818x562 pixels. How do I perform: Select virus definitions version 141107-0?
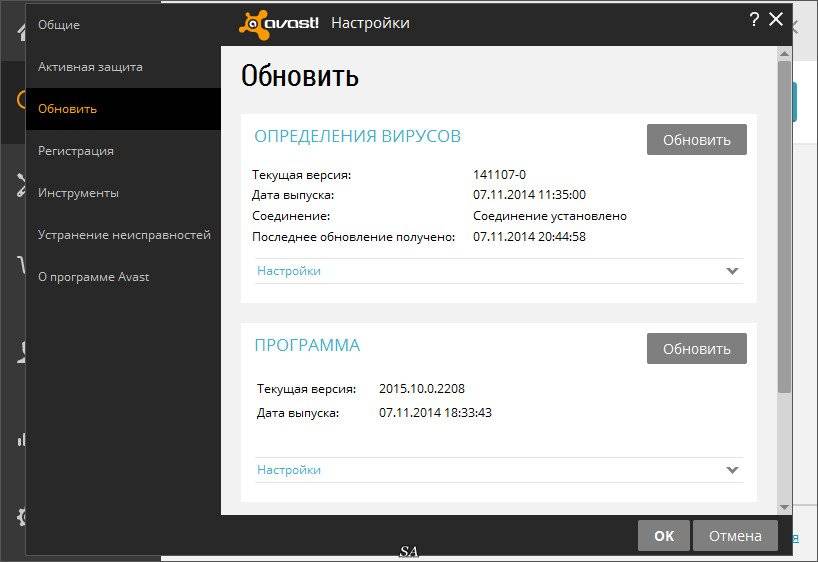(499, 174)
